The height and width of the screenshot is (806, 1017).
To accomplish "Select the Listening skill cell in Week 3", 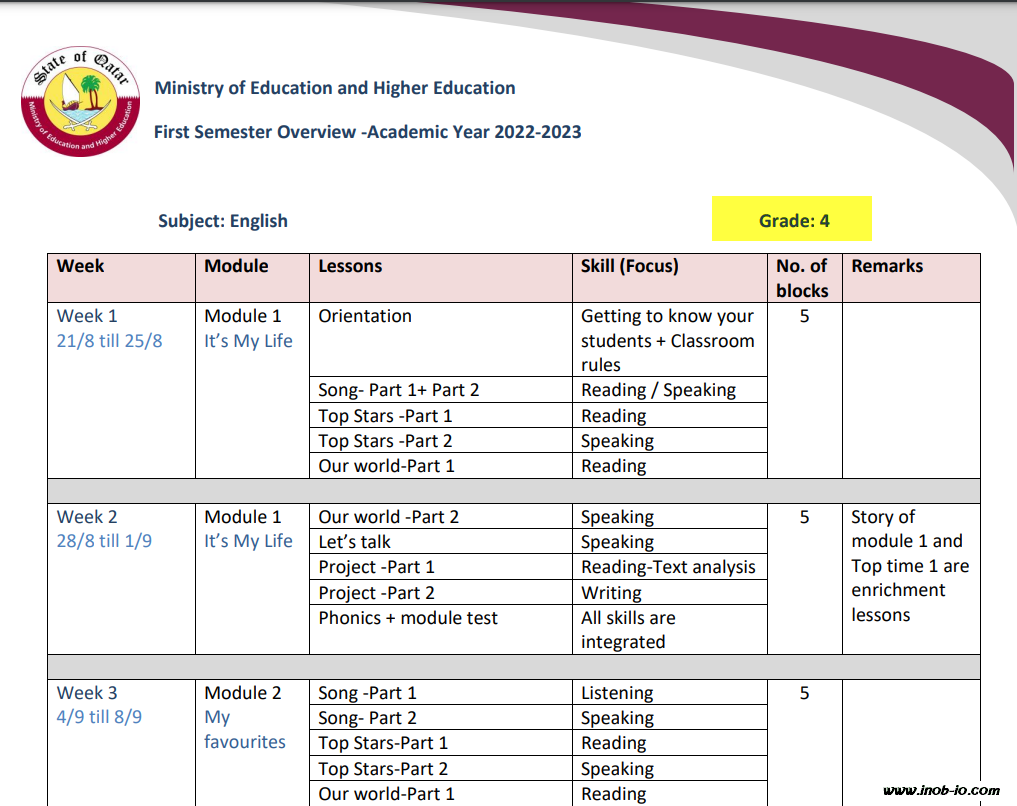I will (x=616, y=693).
